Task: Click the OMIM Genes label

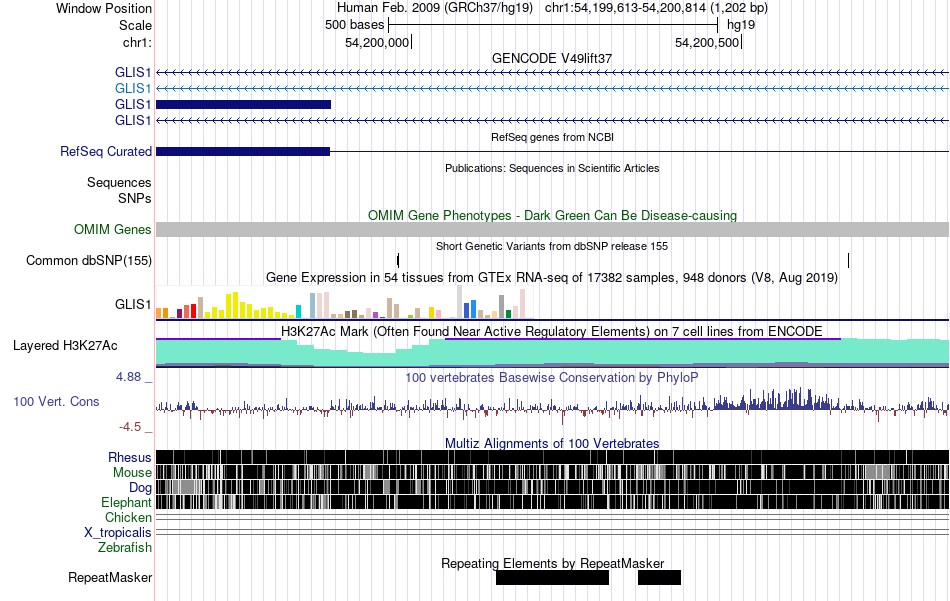Action: 113,230
